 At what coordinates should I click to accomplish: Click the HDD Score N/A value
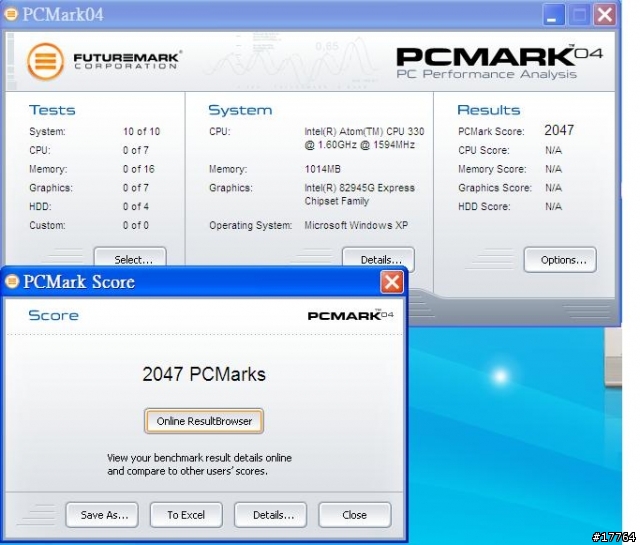pyautogui.click(x=553, y=207)
